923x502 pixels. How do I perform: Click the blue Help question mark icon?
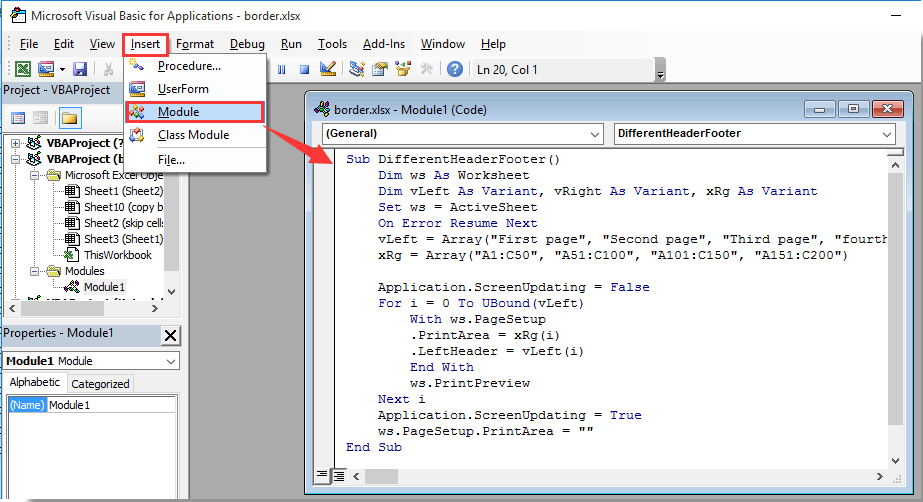coord(455,69)
